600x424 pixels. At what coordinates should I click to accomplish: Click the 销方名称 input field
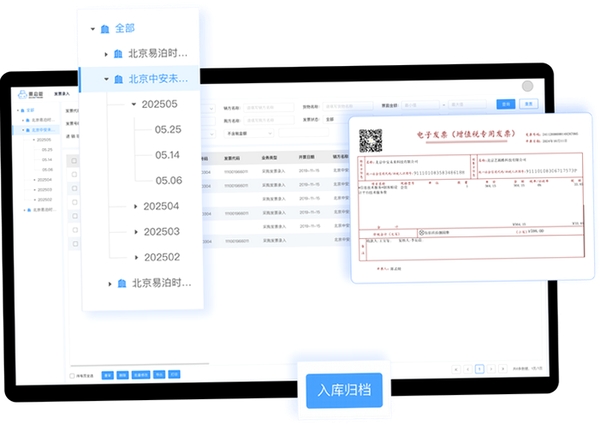pyautogui.click(x=269, y=108)
